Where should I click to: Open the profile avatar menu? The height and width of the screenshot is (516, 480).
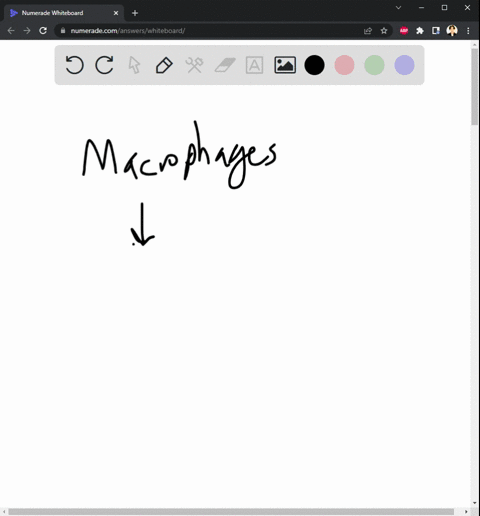[452, 31]
